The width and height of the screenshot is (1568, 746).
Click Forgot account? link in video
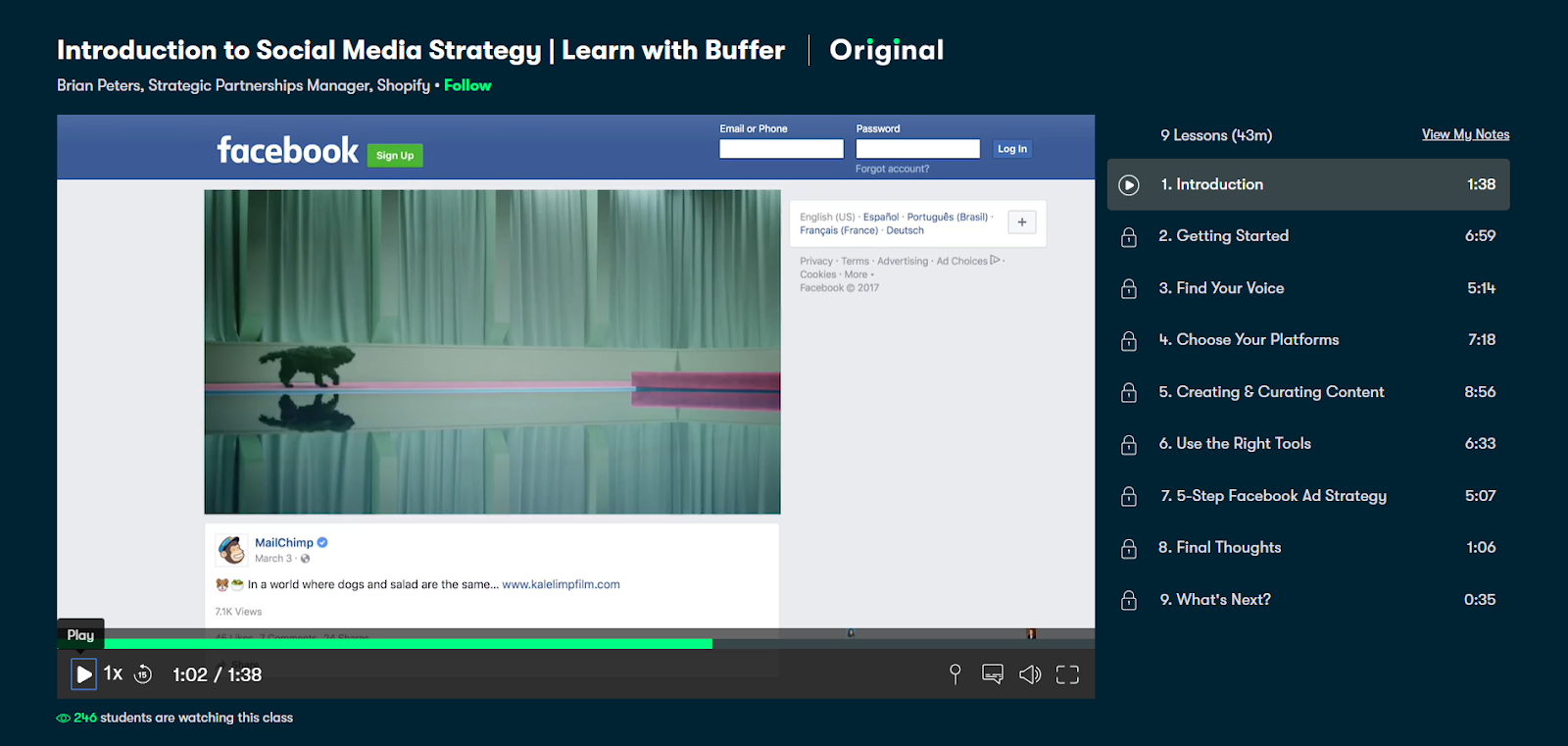(x=892, y=169)
